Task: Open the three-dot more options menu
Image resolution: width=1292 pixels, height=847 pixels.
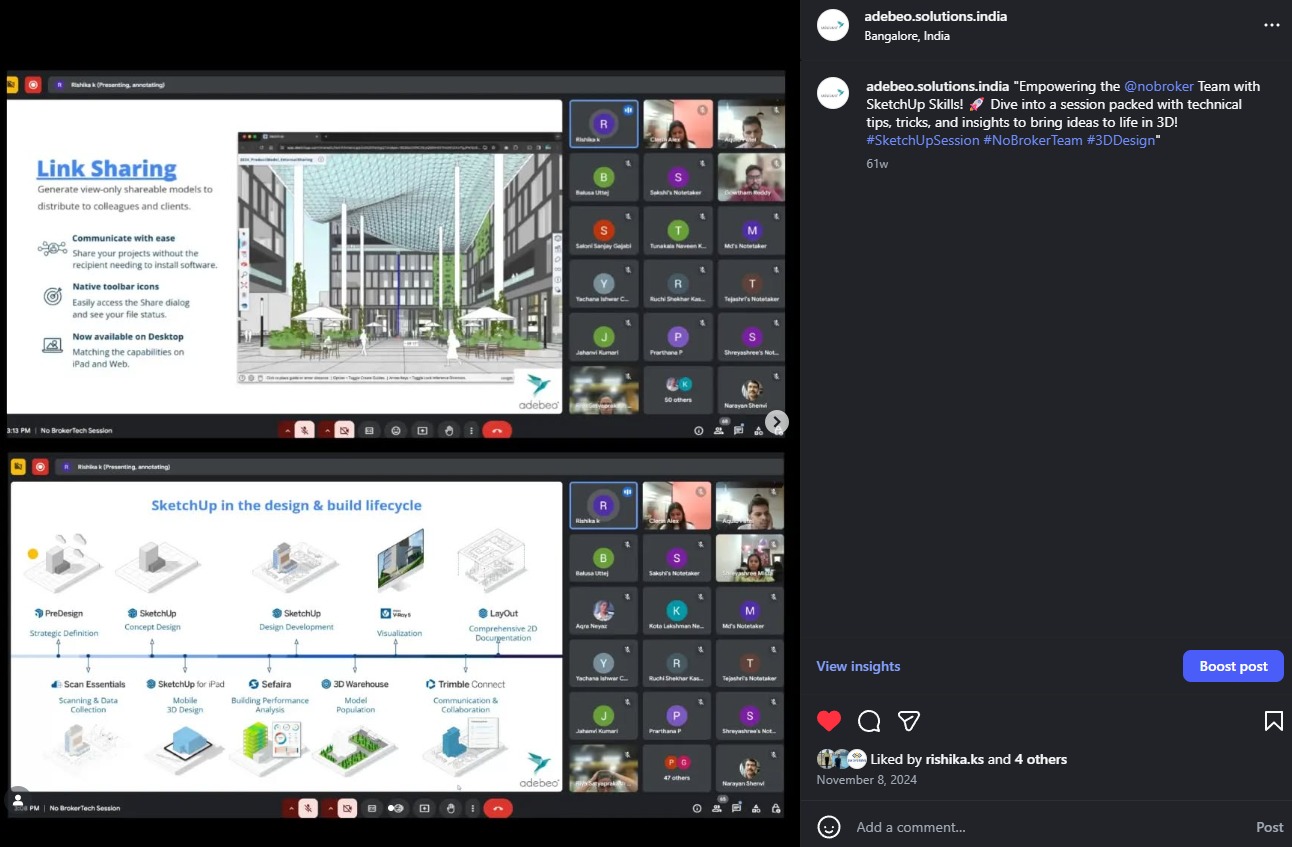Action: coord(1271,25)
